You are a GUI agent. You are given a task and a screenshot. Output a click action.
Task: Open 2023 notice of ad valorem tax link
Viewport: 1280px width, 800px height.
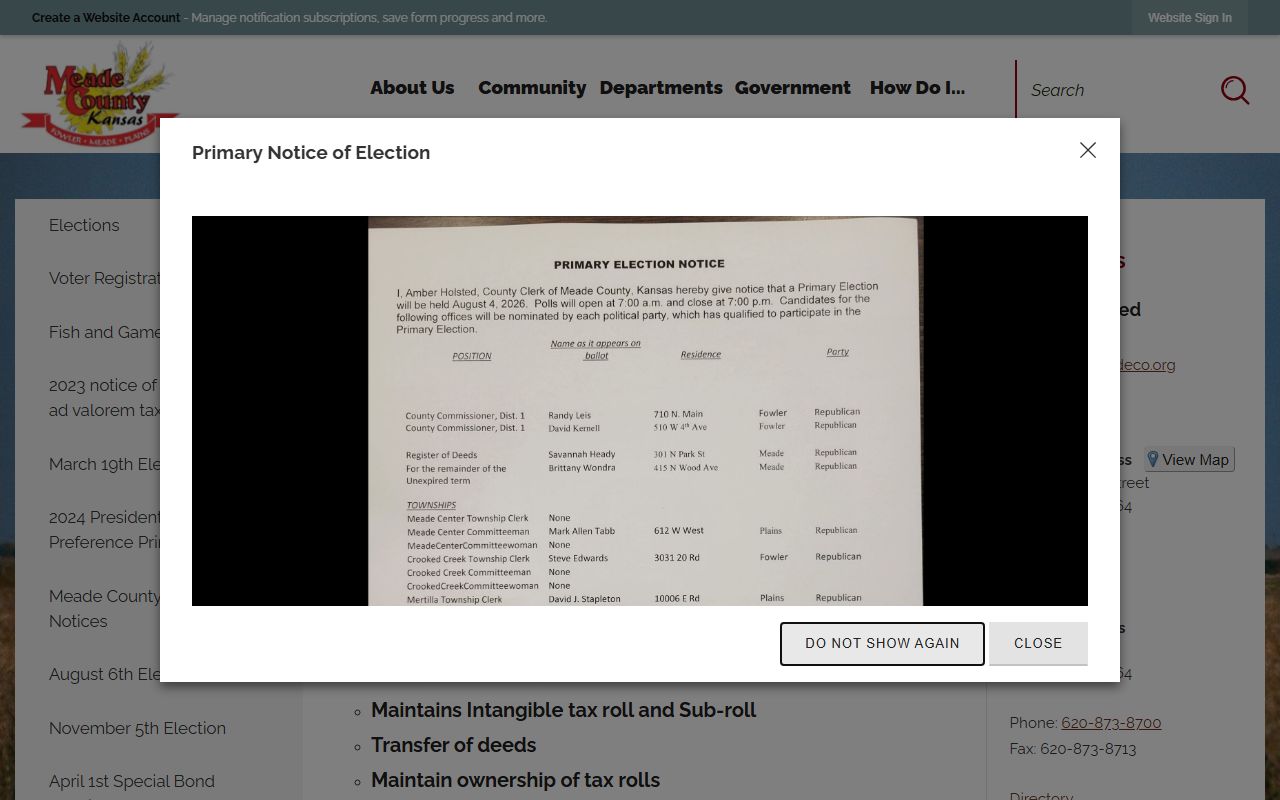[104, 397]
